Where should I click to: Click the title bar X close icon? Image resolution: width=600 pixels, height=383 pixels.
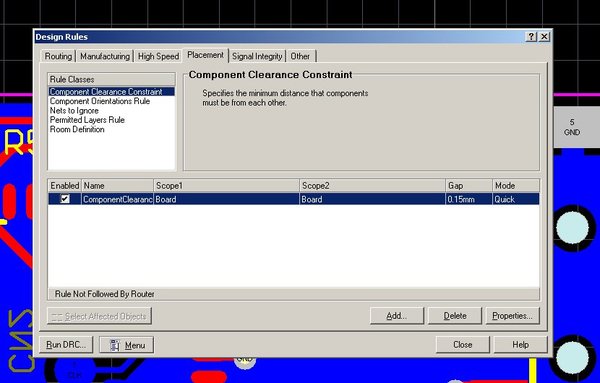click(x=544, y=37)
